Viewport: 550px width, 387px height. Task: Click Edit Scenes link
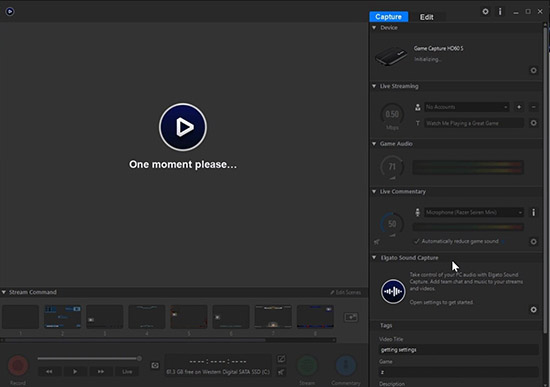[346, 292]
